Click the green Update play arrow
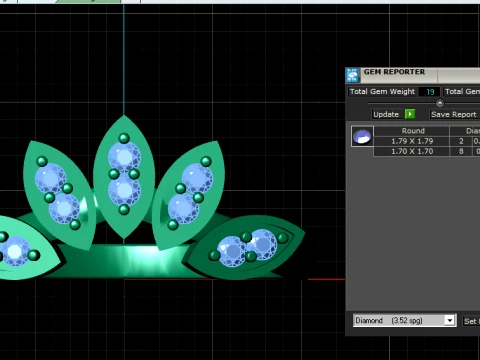The image size is (480, 360). point(410,114)
